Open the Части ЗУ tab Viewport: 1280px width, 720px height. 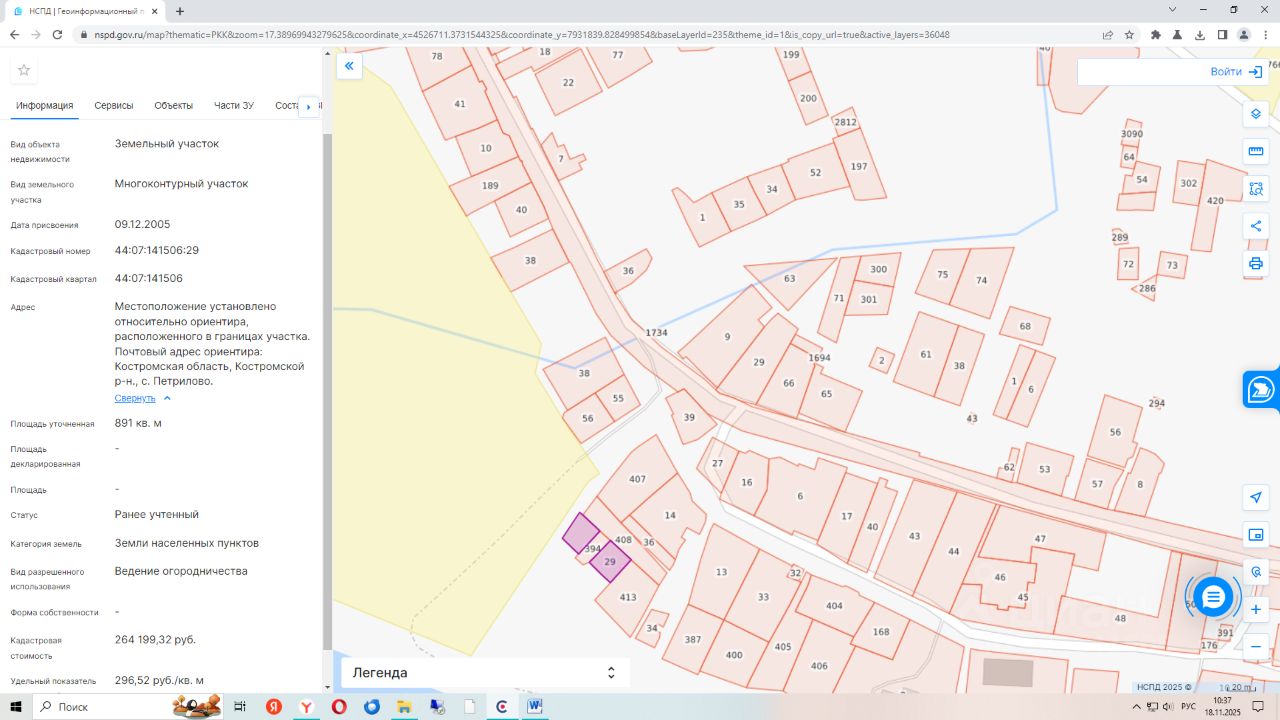(234, 106)
